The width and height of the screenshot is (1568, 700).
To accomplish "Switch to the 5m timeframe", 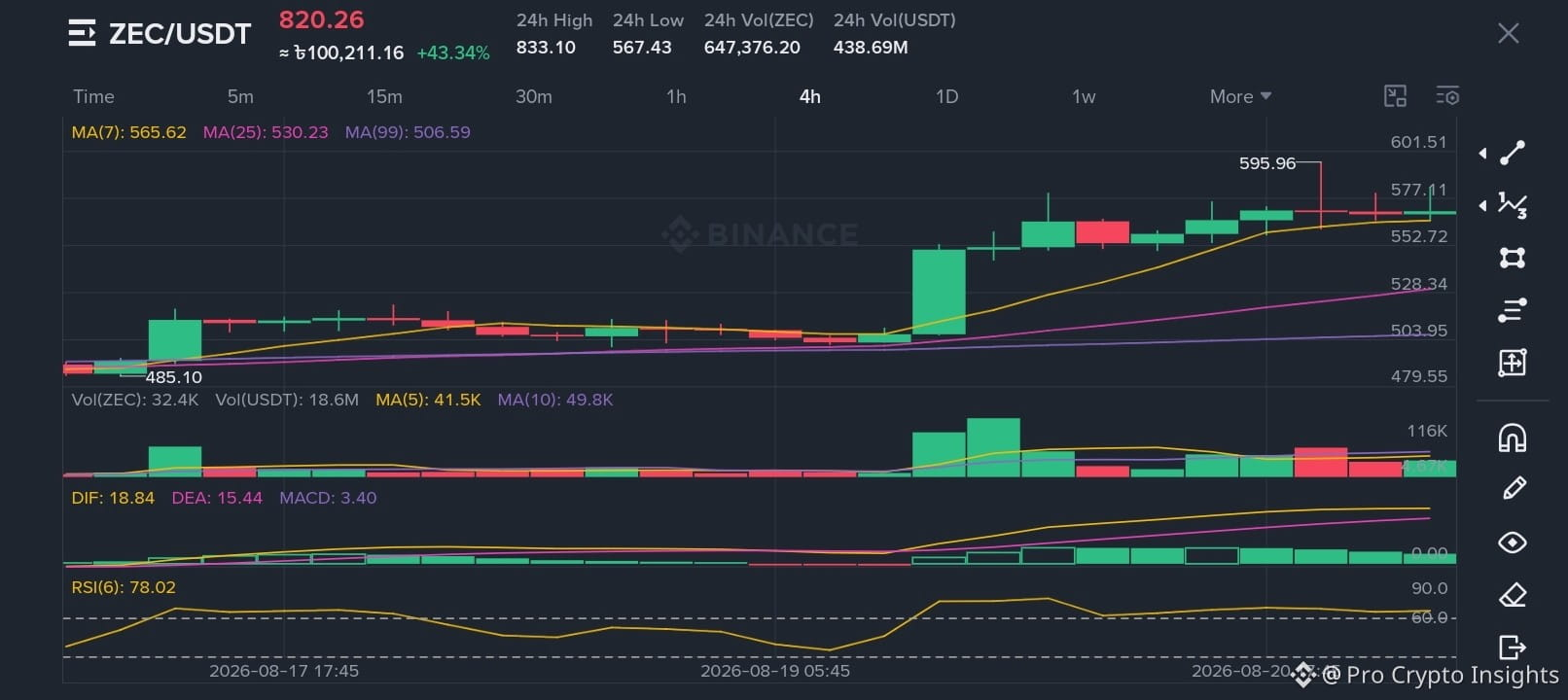I will coord(240,96).
